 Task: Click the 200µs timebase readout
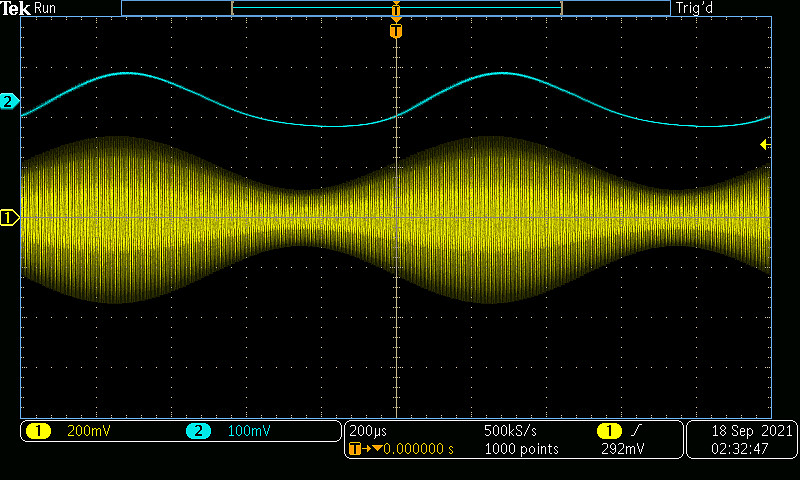pyautogui.click(x=368, y=431)
